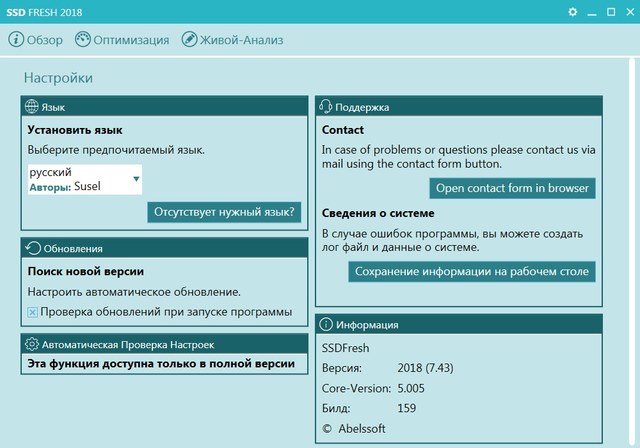Click gear icon beside Автоматическая Проверка Настроек
This screenshot has width=640, height=448.
click(32, 343)
